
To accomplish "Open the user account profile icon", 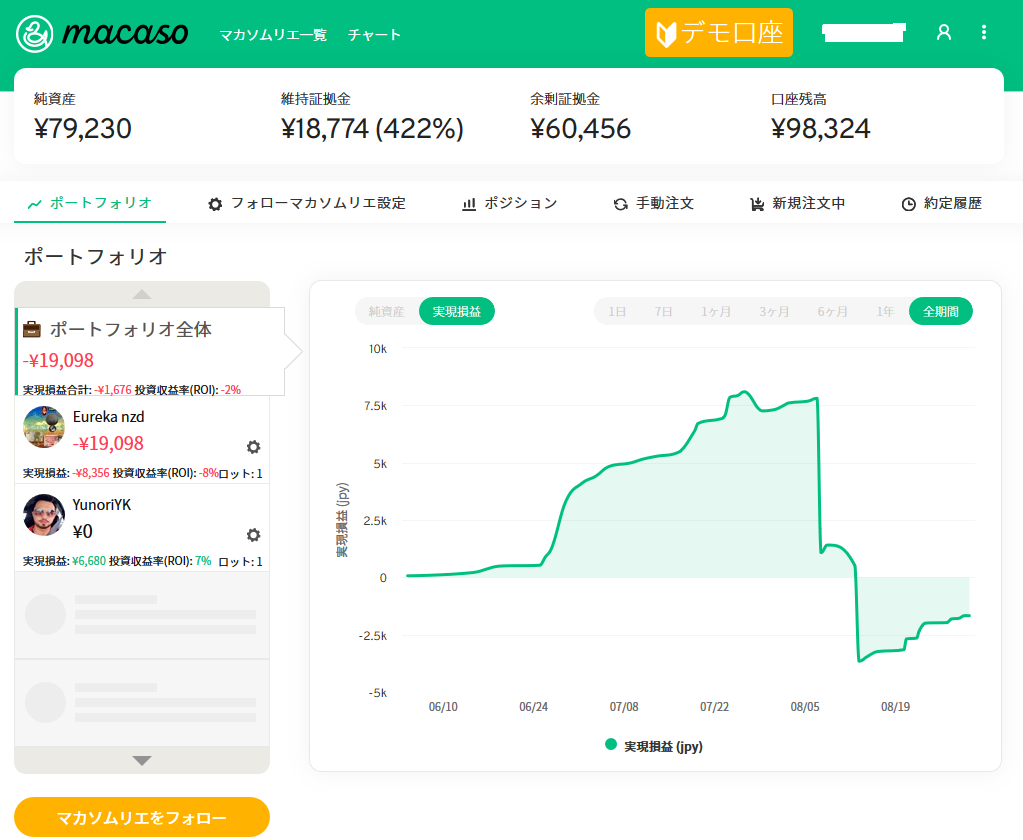I will point(943,32).
